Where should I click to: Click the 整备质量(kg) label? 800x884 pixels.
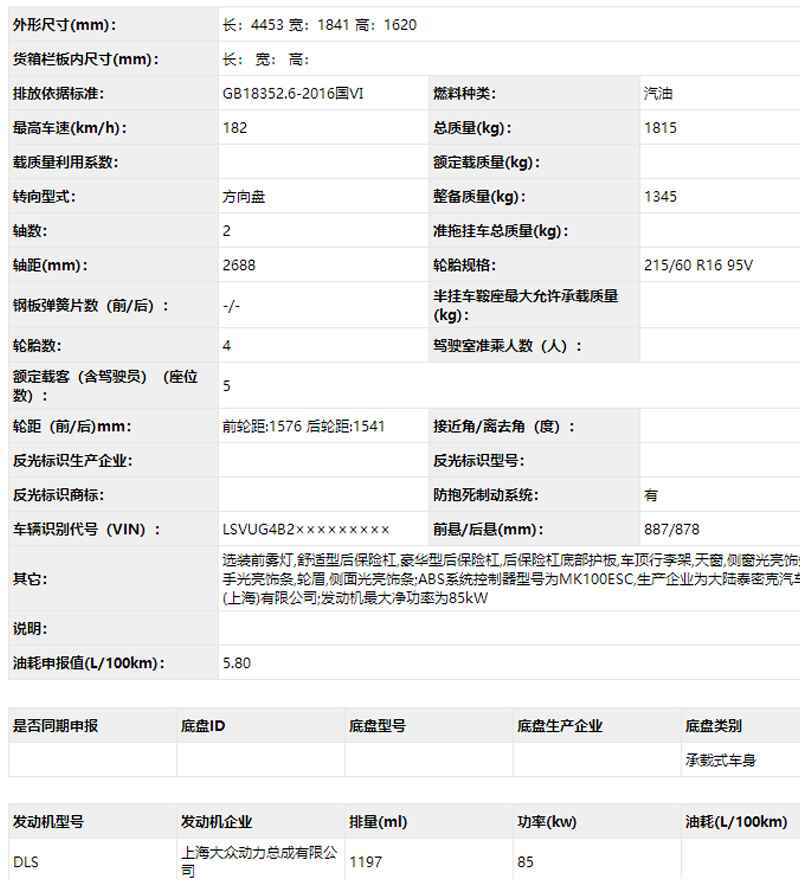pos(479,197)
